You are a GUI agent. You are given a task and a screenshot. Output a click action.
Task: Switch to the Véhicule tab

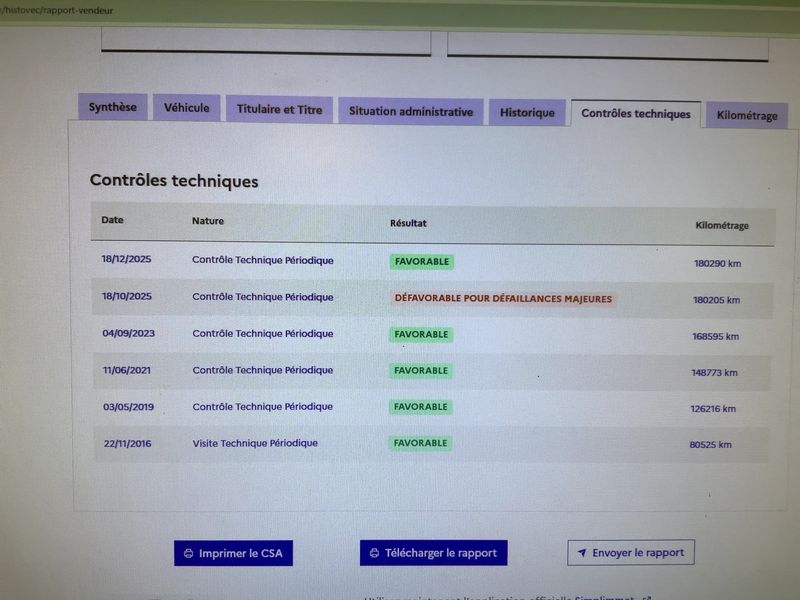(187, 108)
